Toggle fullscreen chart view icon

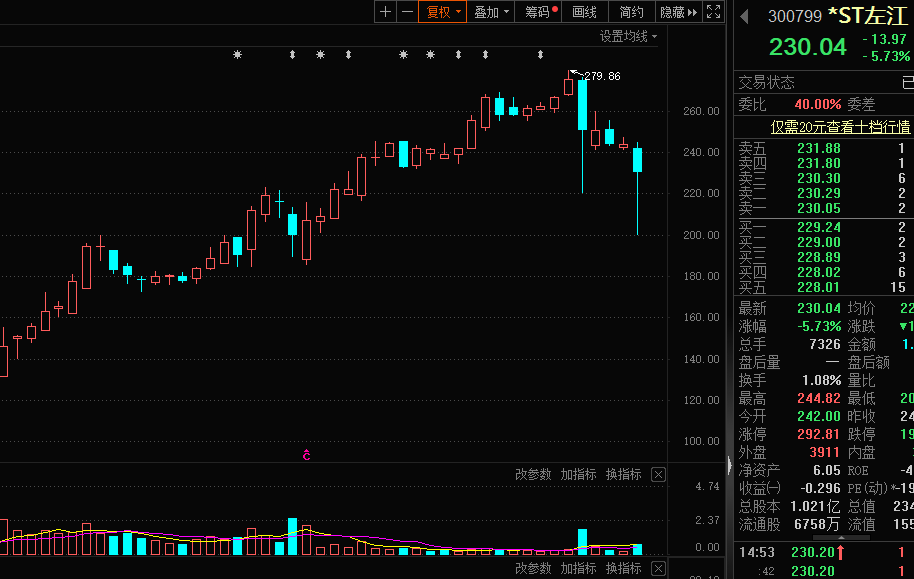pyautogui.click(x=713, y=12)
